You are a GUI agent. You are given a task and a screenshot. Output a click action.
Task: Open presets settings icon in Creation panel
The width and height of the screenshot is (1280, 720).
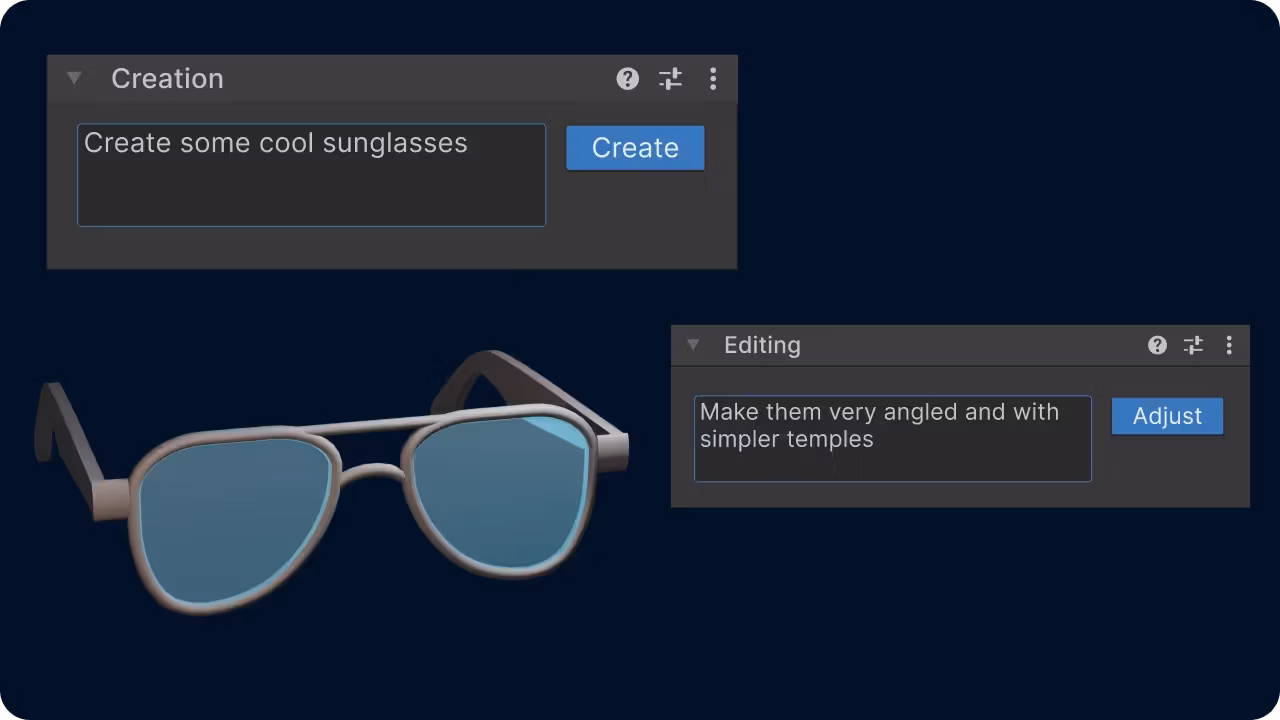670,79
